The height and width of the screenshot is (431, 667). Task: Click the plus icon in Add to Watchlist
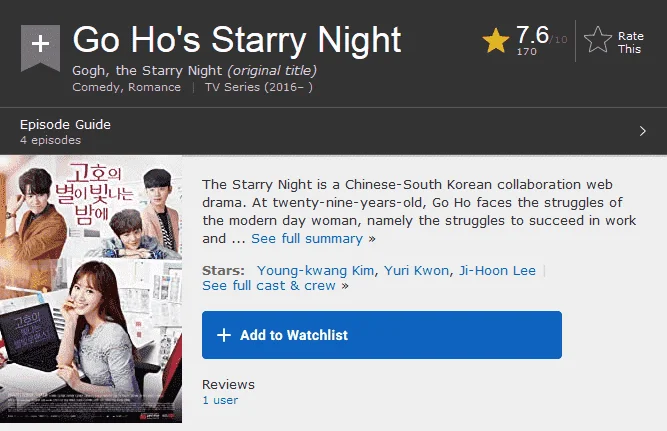point(224,335)
